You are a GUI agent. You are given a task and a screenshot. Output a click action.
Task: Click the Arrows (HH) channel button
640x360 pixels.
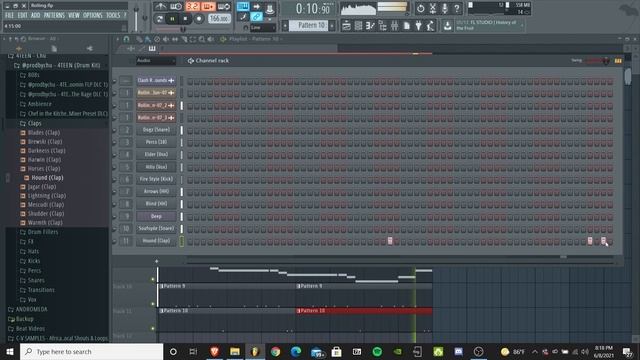point(156,191)
